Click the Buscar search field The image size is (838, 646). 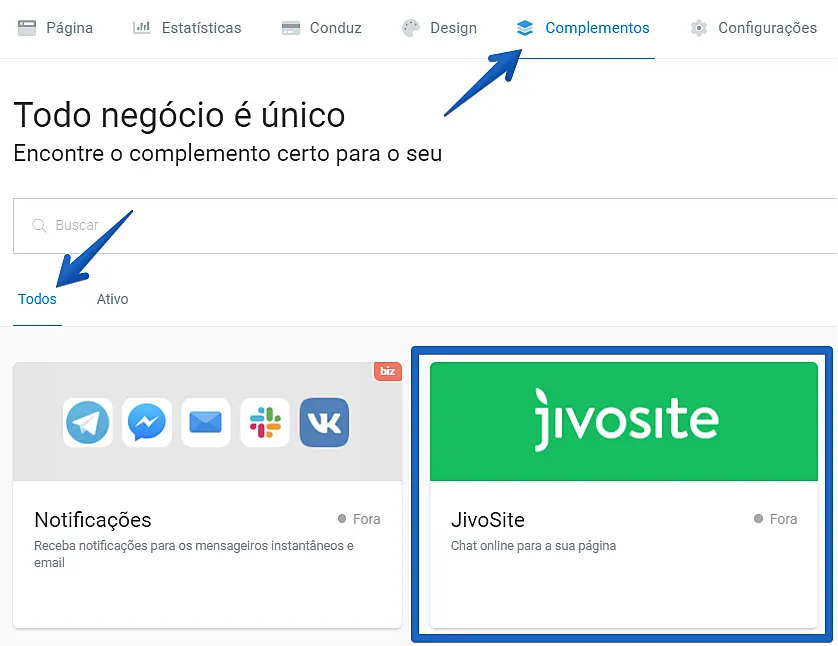point(425,226)
